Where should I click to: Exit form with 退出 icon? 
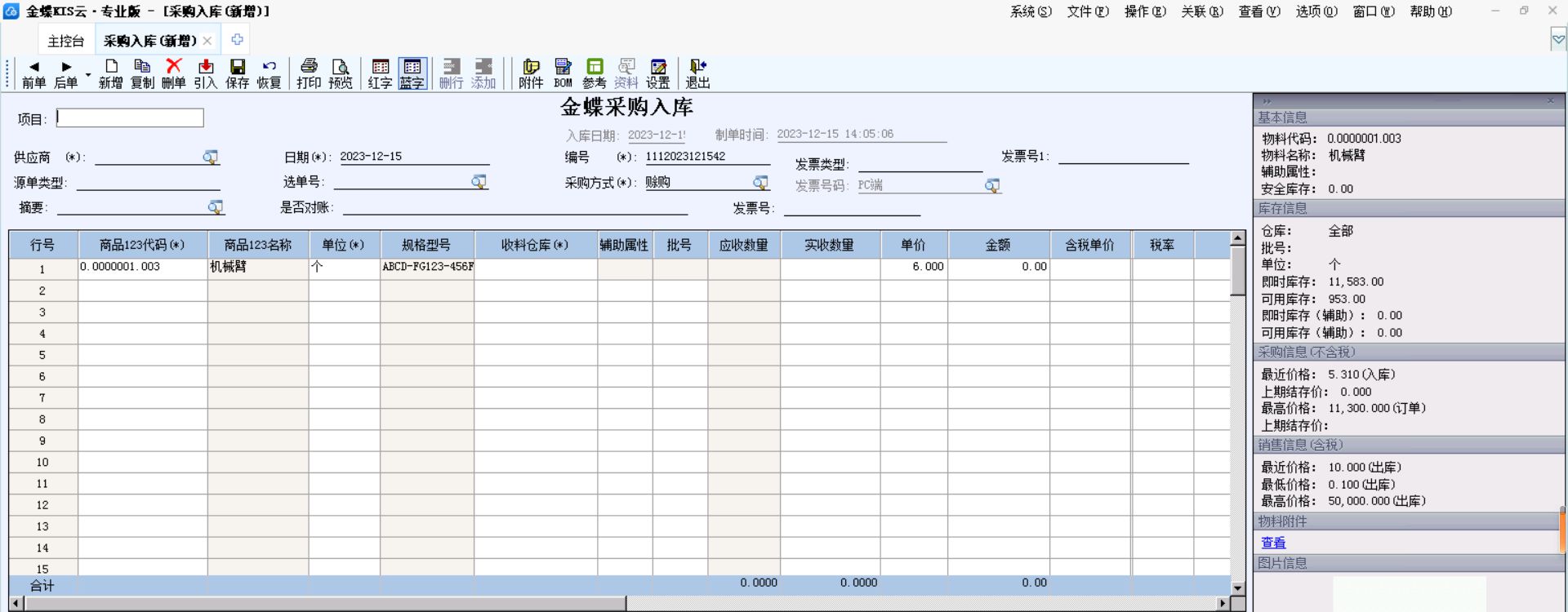tap(697, 73)
